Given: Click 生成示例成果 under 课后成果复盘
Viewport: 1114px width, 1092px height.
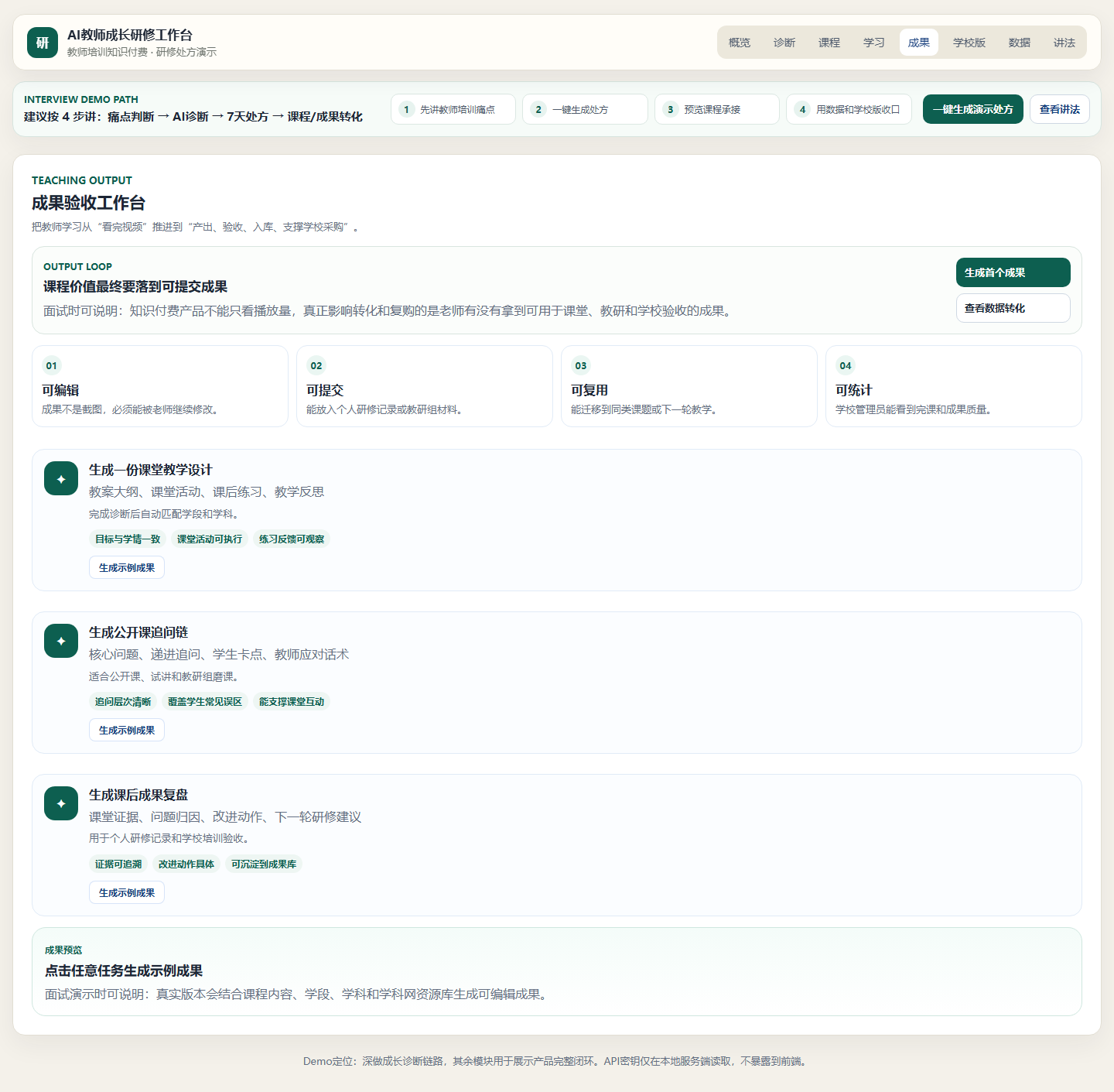Looking at the screenshot, I should point(127,892).
